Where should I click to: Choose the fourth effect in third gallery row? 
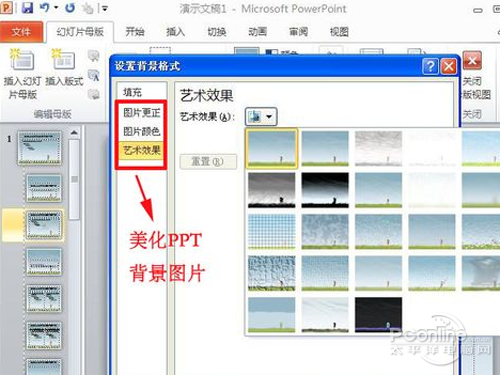point(432,232)
